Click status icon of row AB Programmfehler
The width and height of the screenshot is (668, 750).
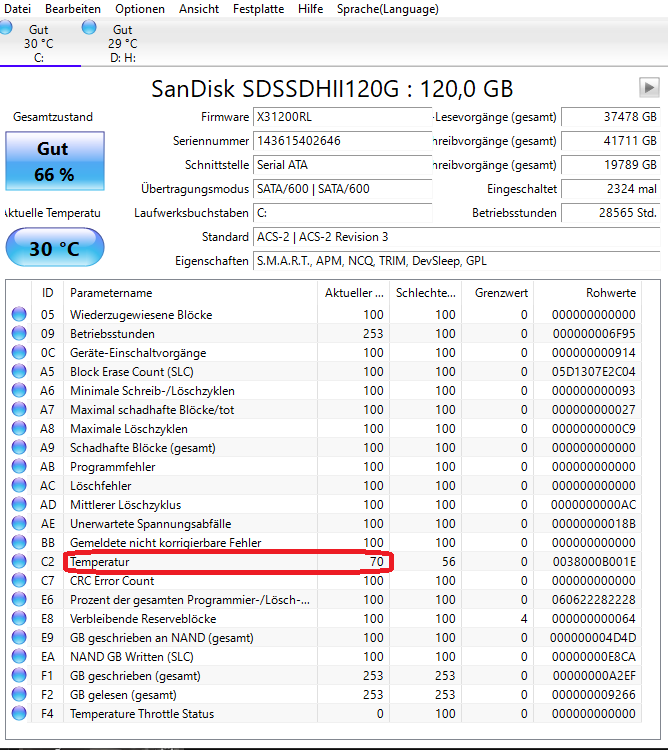(19, 466)
